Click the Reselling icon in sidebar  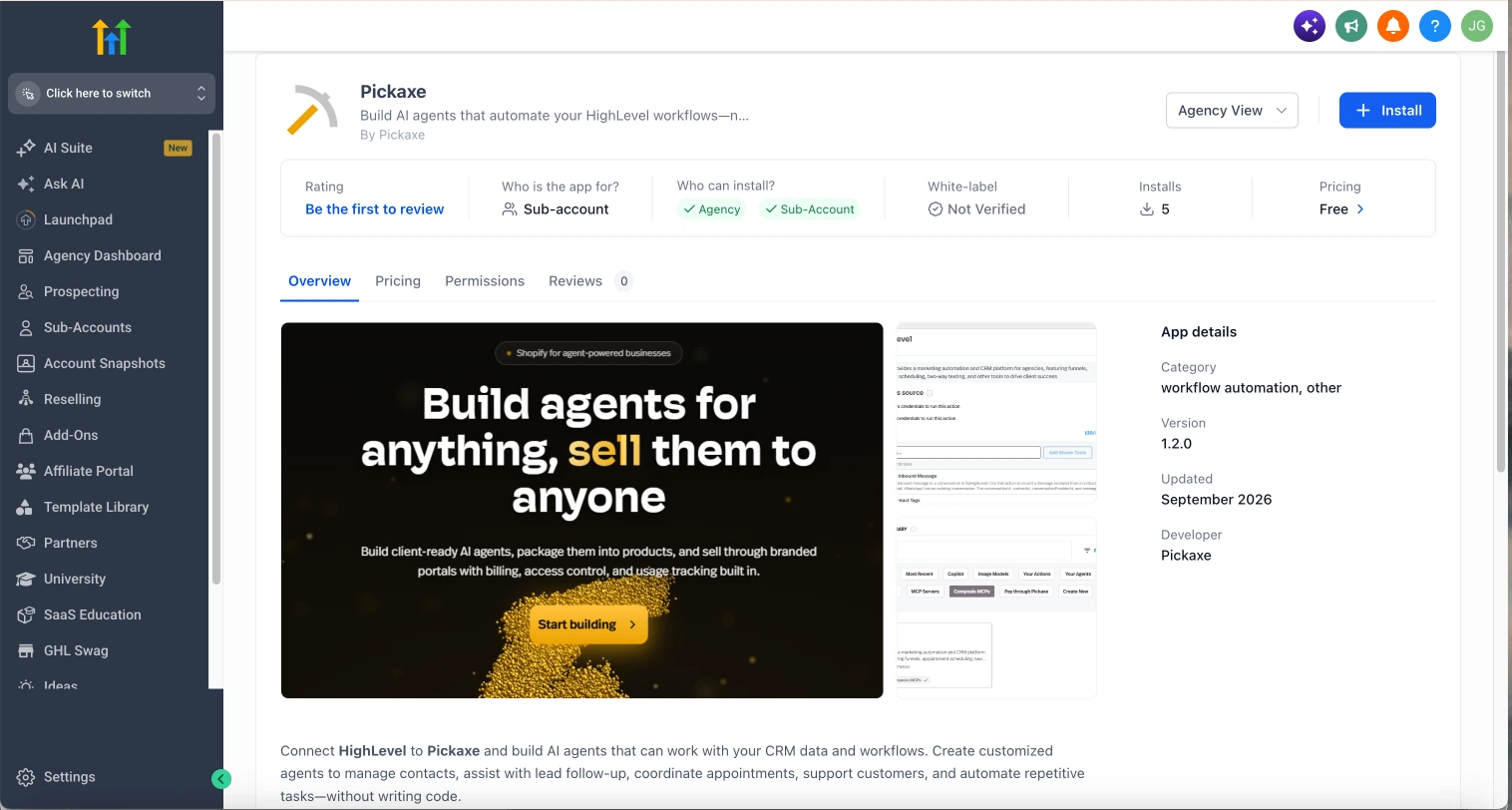[26, 399]
